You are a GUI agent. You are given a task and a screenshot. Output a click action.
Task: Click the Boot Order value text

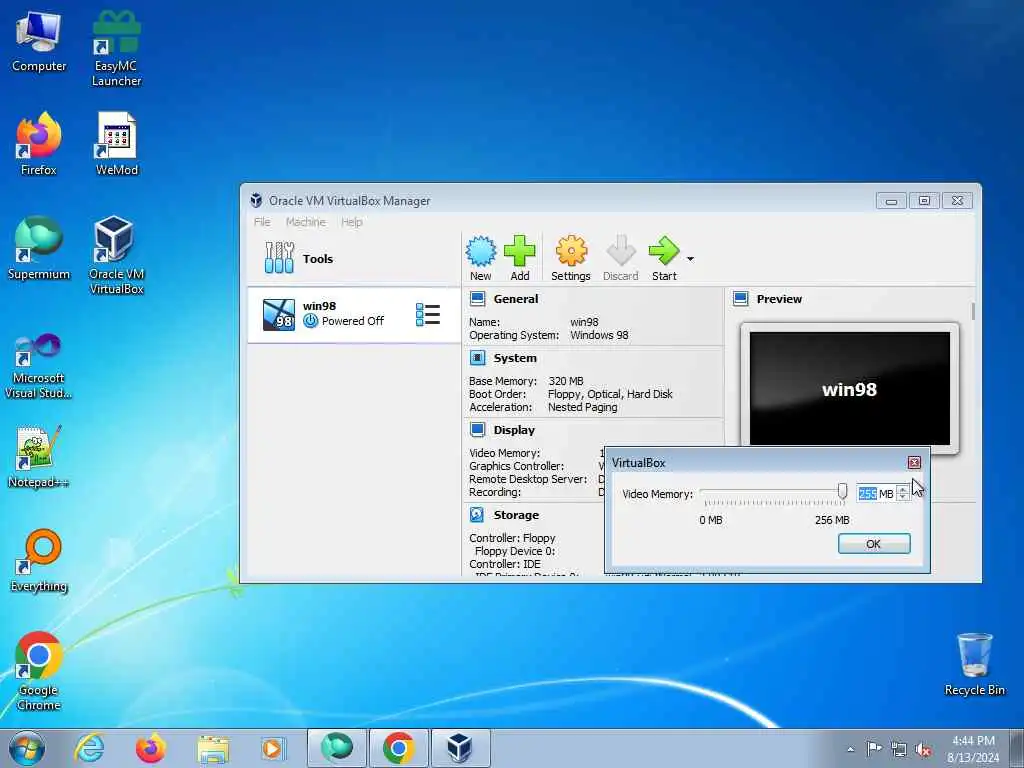coord(610,394)
